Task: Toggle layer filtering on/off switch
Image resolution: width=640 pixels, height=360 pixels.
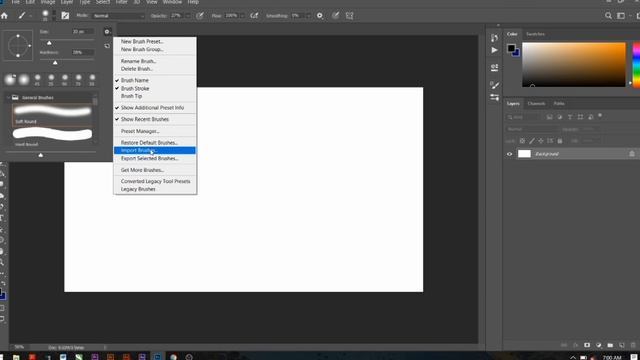Action: 600,116
